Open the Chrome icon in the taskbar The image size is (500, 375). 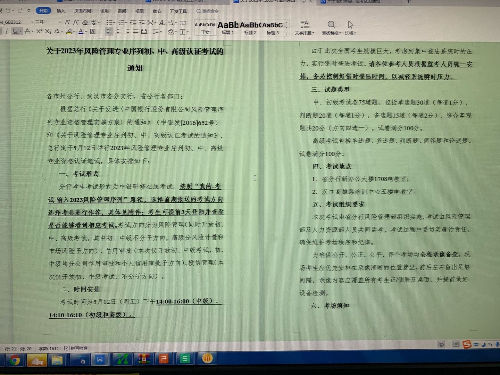pos(15,360)
